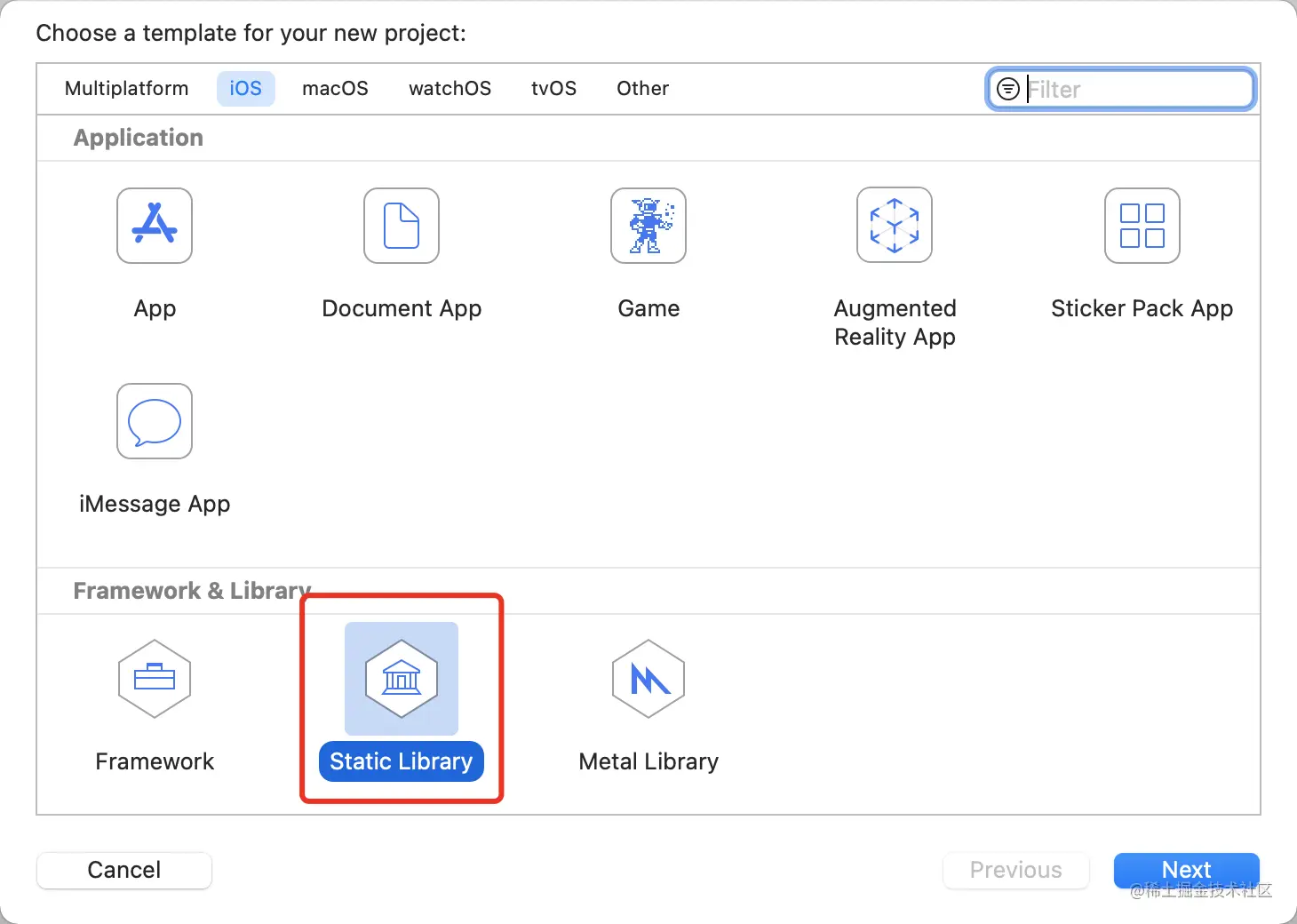The width and height of the screenshot is (1297, 924).
Task: Click the "Framework" template label
Action: [x=155, y=761]
